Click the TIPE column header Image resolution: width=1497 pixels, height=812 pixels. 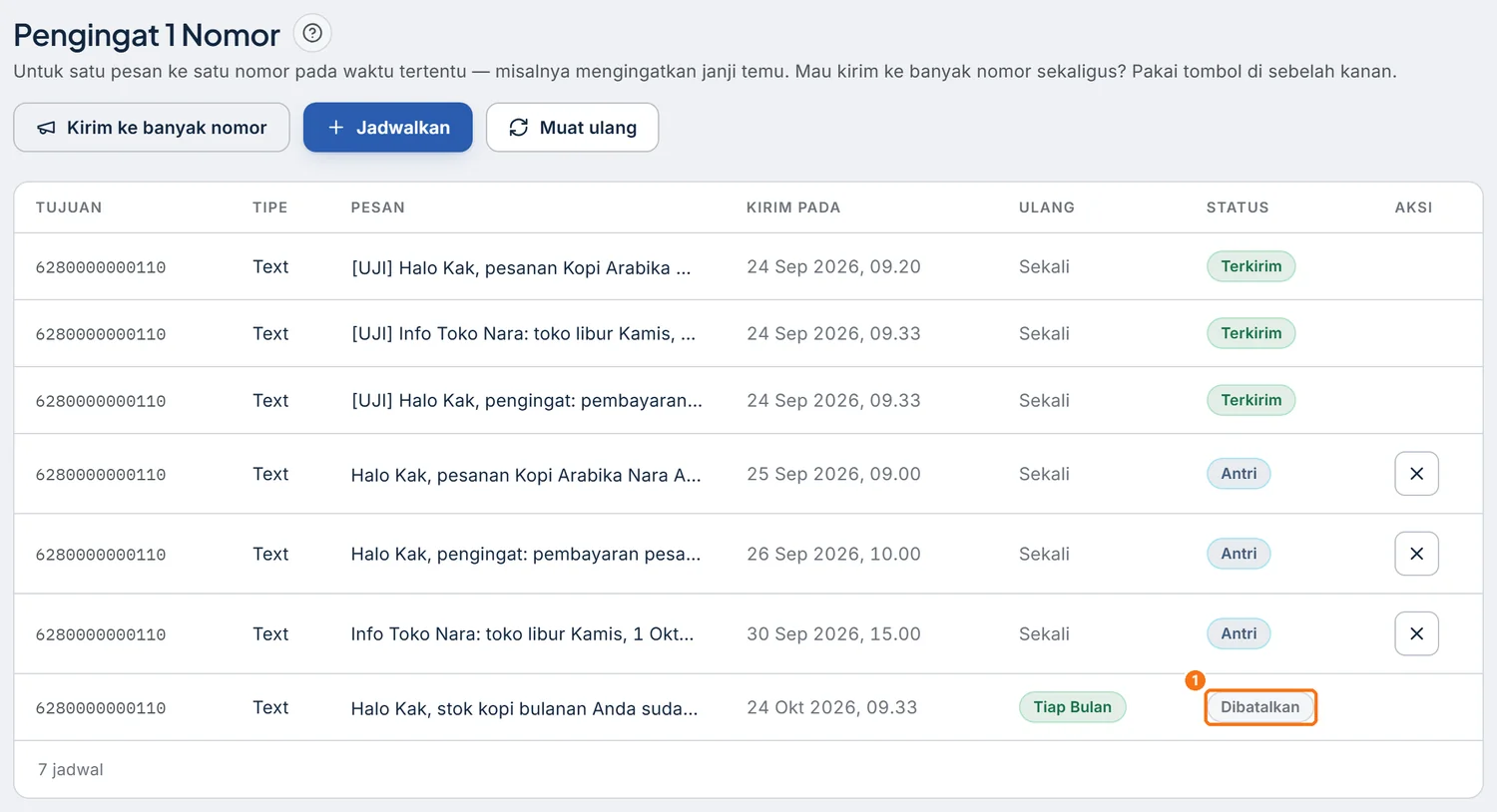click(x=269, y=207)
